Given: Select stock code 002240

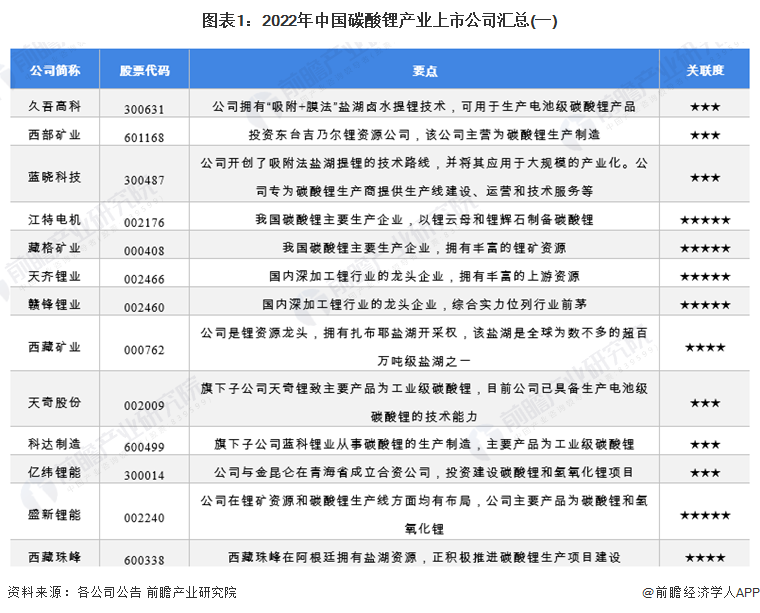Looking at the screenshot, I should click(x=144, y=518).
